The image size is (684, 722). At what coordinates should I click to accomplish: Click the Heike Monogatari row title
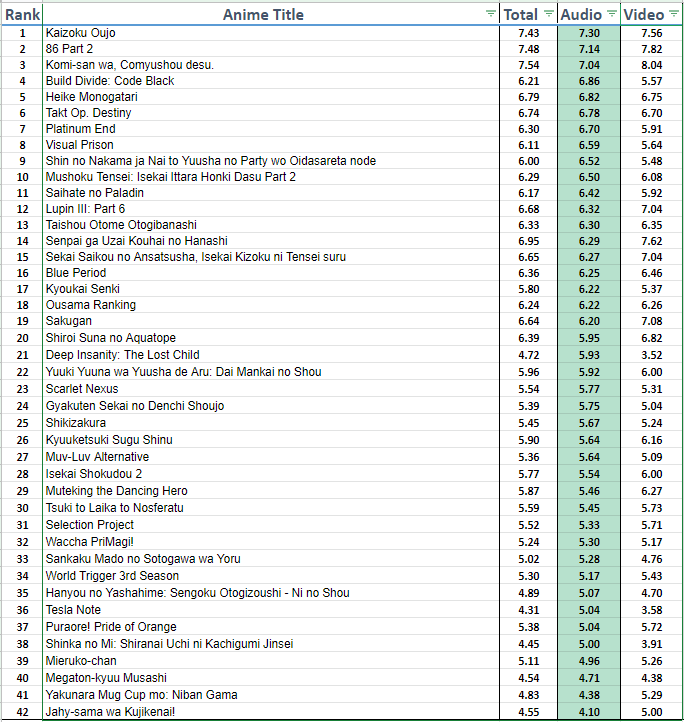pyautogui.click(x=271, y=97)
